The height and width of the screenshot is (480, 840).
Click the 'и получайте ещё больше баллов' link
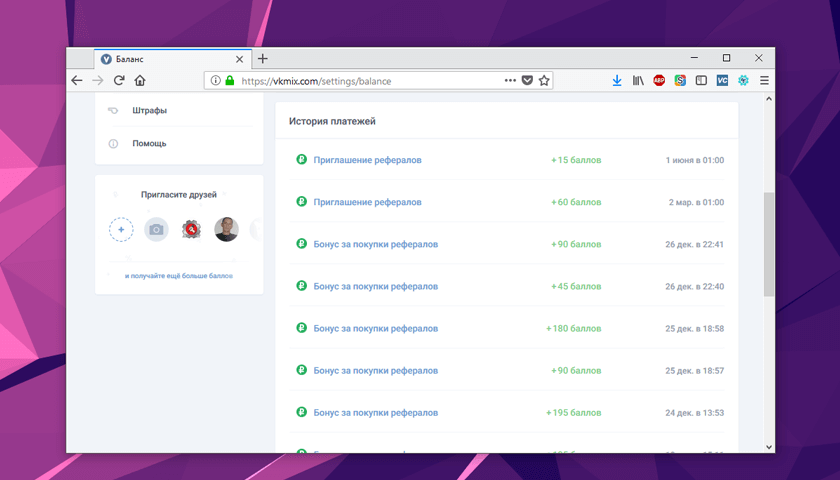(179, 275)
